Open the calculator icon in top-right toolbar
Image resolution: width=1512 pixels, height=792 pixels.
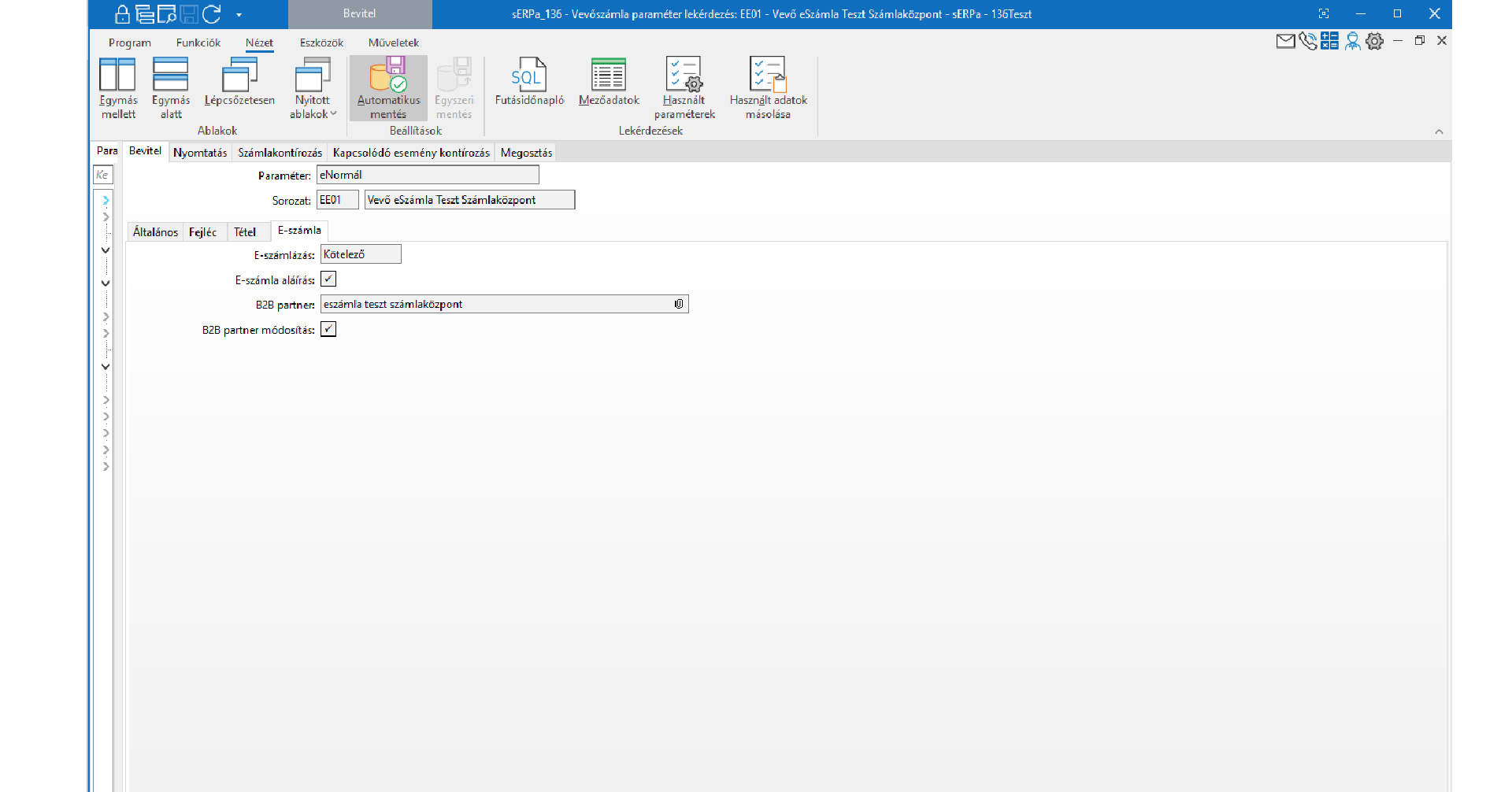(x=1329, y=41)
